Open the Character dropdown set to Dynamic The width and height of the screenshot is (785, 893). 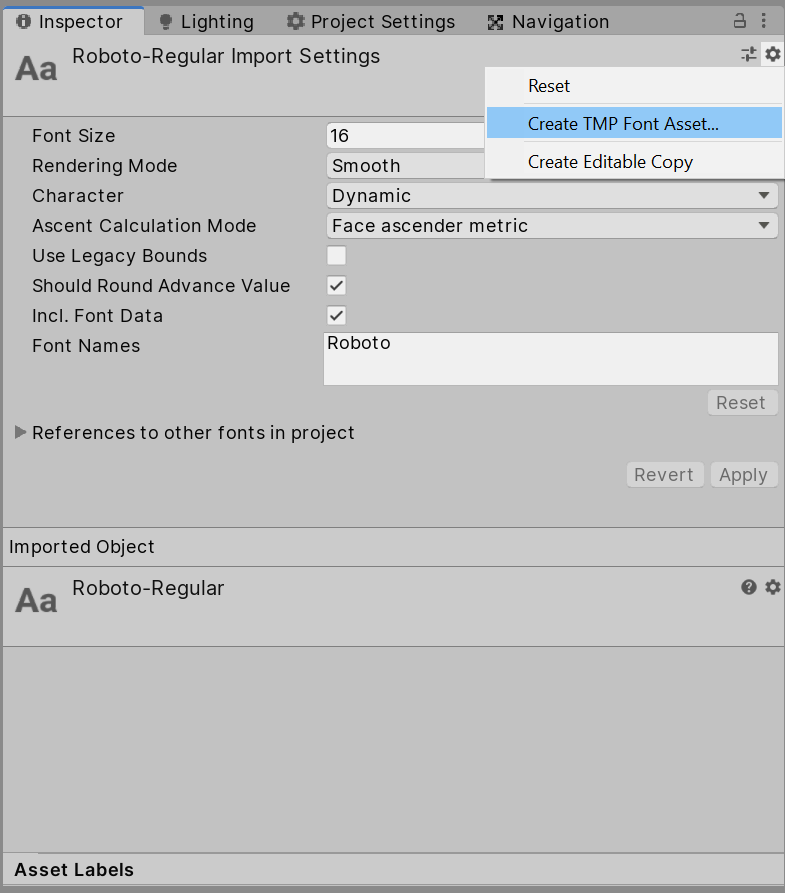[552, 196]
